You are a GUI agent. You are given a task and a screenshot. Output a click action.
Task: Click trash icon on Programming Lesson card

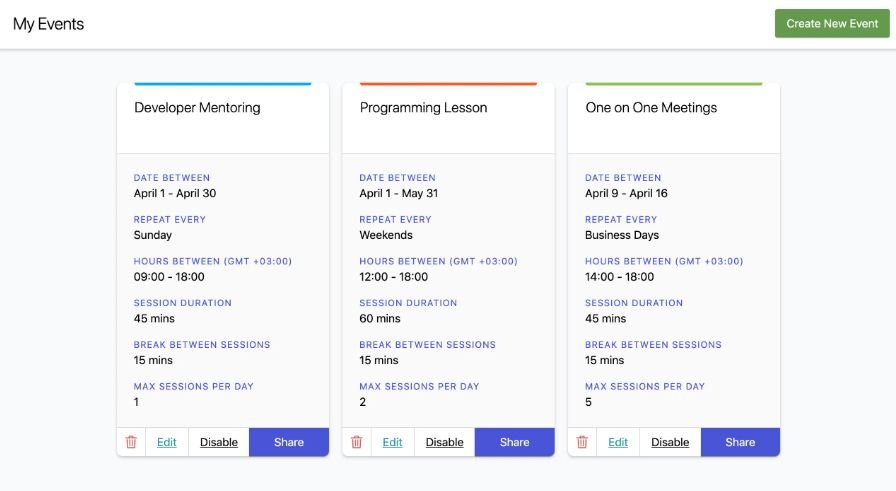click(357, 442)
